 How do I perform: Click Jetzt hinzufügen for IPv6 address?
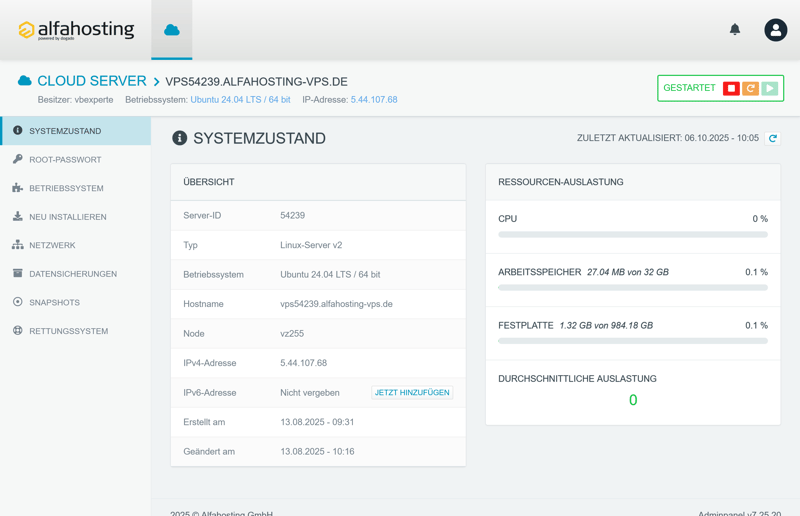pyautogui.click(x=412, y=393)
